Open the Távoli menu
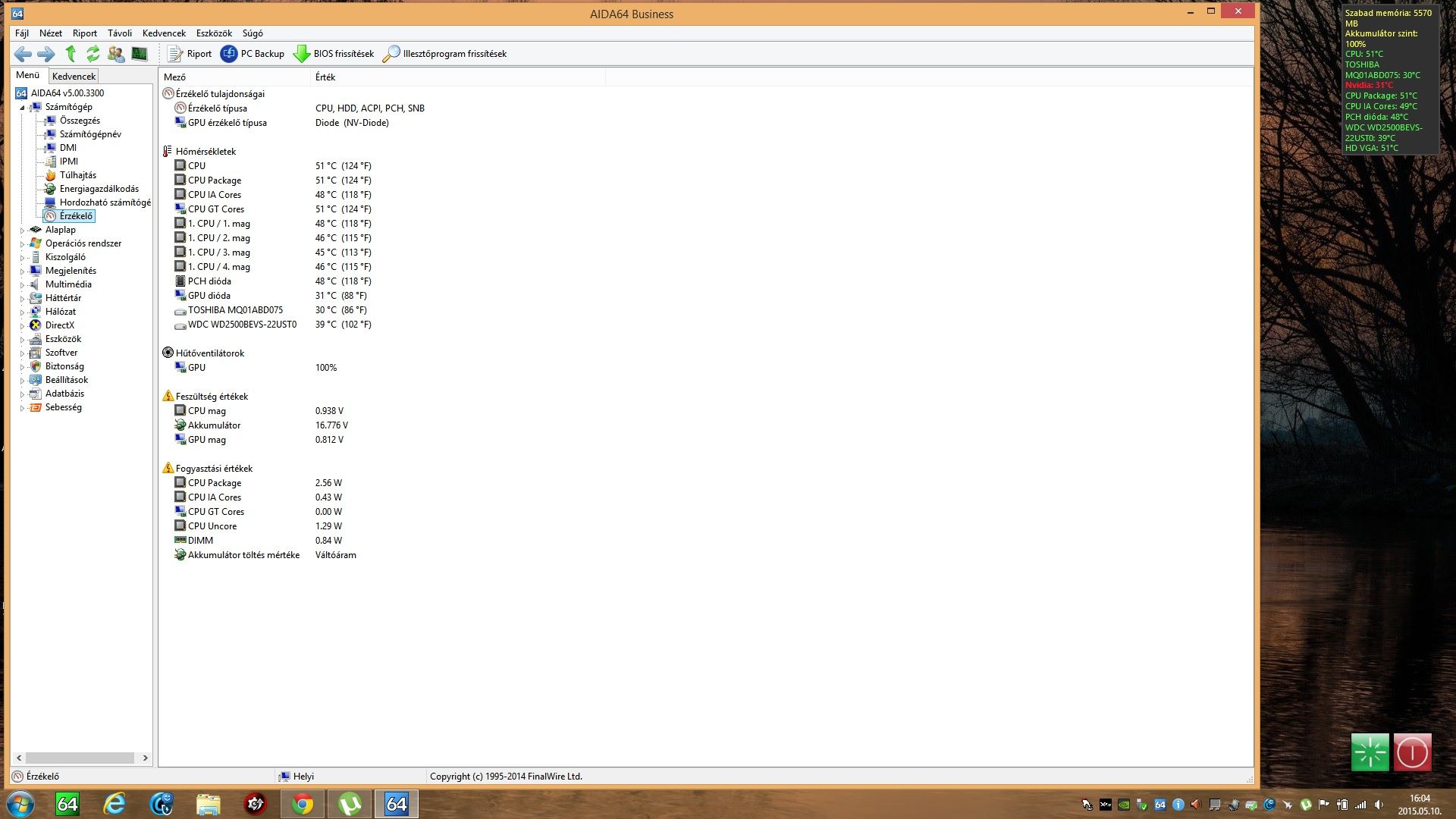The image size is (1456, 819). point(120,33)
